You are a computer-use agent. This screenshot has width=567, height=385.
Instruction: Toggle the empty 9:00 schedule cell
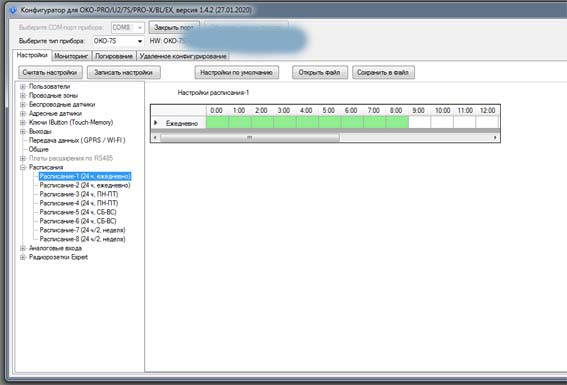[419, 123]
